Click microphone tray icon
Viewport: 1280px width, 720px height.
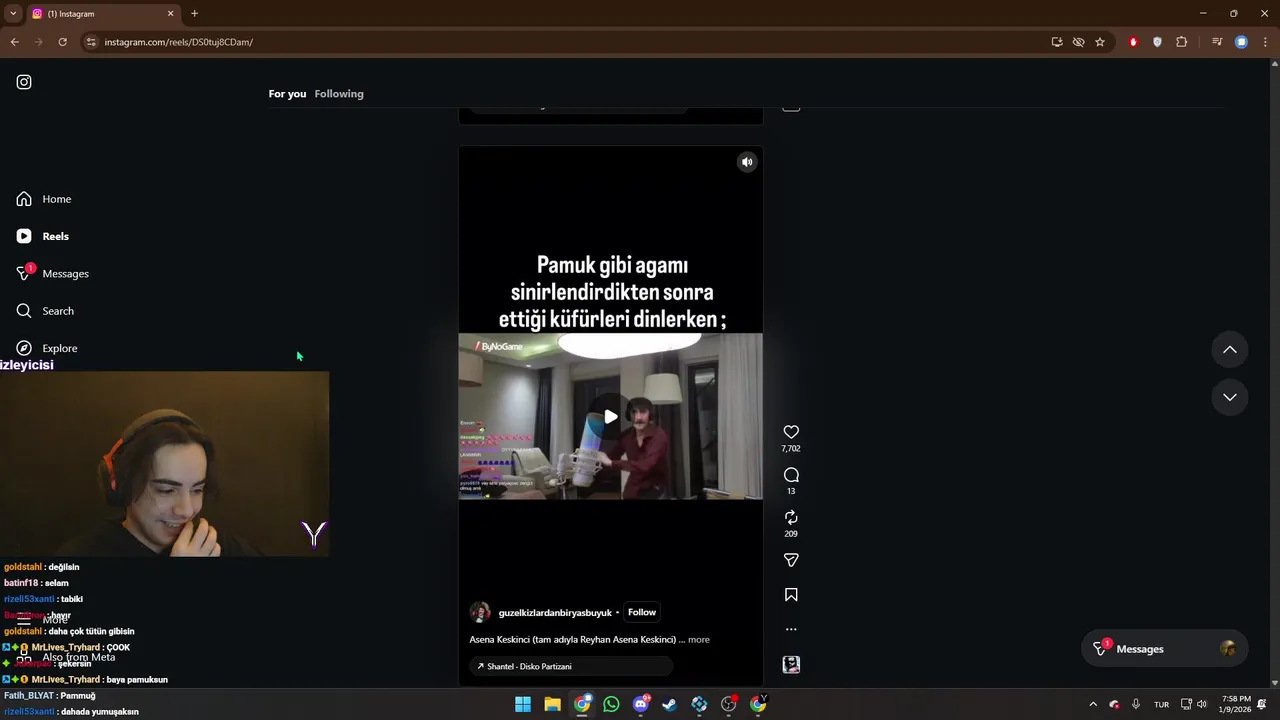[1136, 704]
